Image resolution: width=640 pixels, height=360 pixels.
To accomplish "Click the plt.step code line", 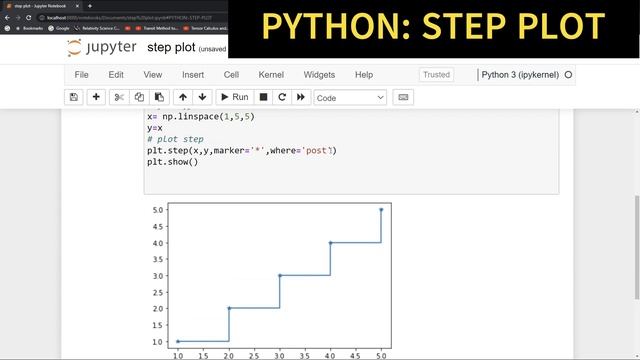I will pyautogui.click(x=242, y=151).
